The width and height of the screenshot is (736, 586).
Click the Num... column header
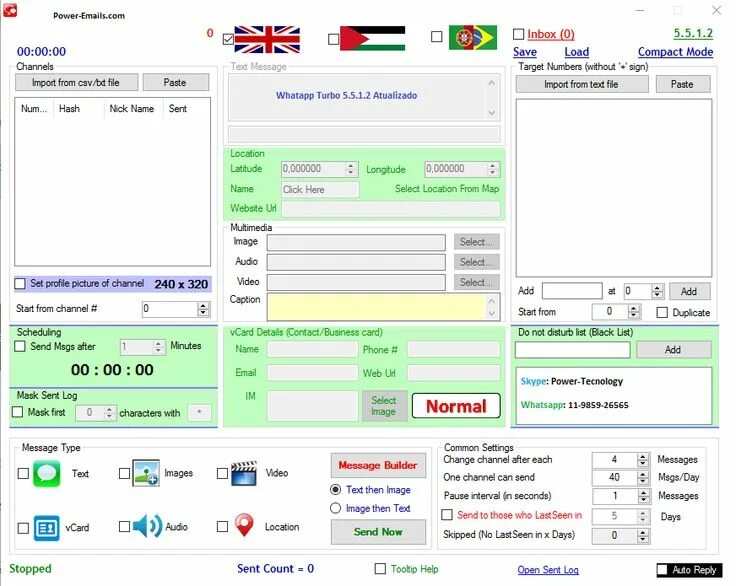[34, 108]
